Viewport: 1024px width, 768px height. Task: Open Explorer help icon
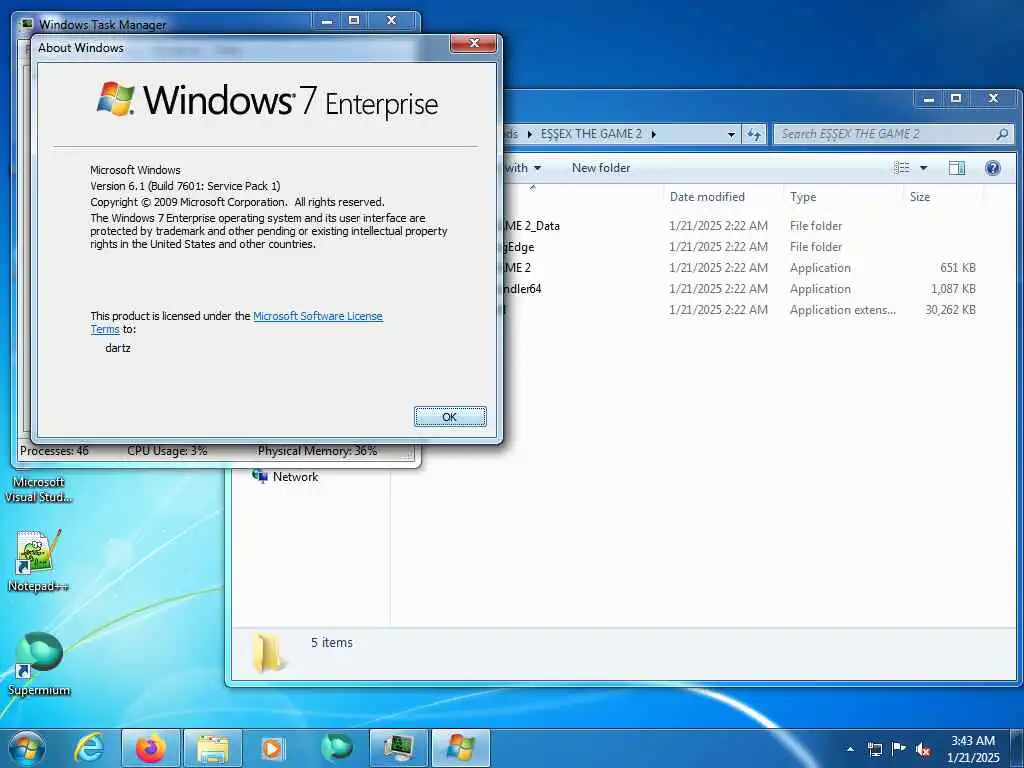pos(993,168)
